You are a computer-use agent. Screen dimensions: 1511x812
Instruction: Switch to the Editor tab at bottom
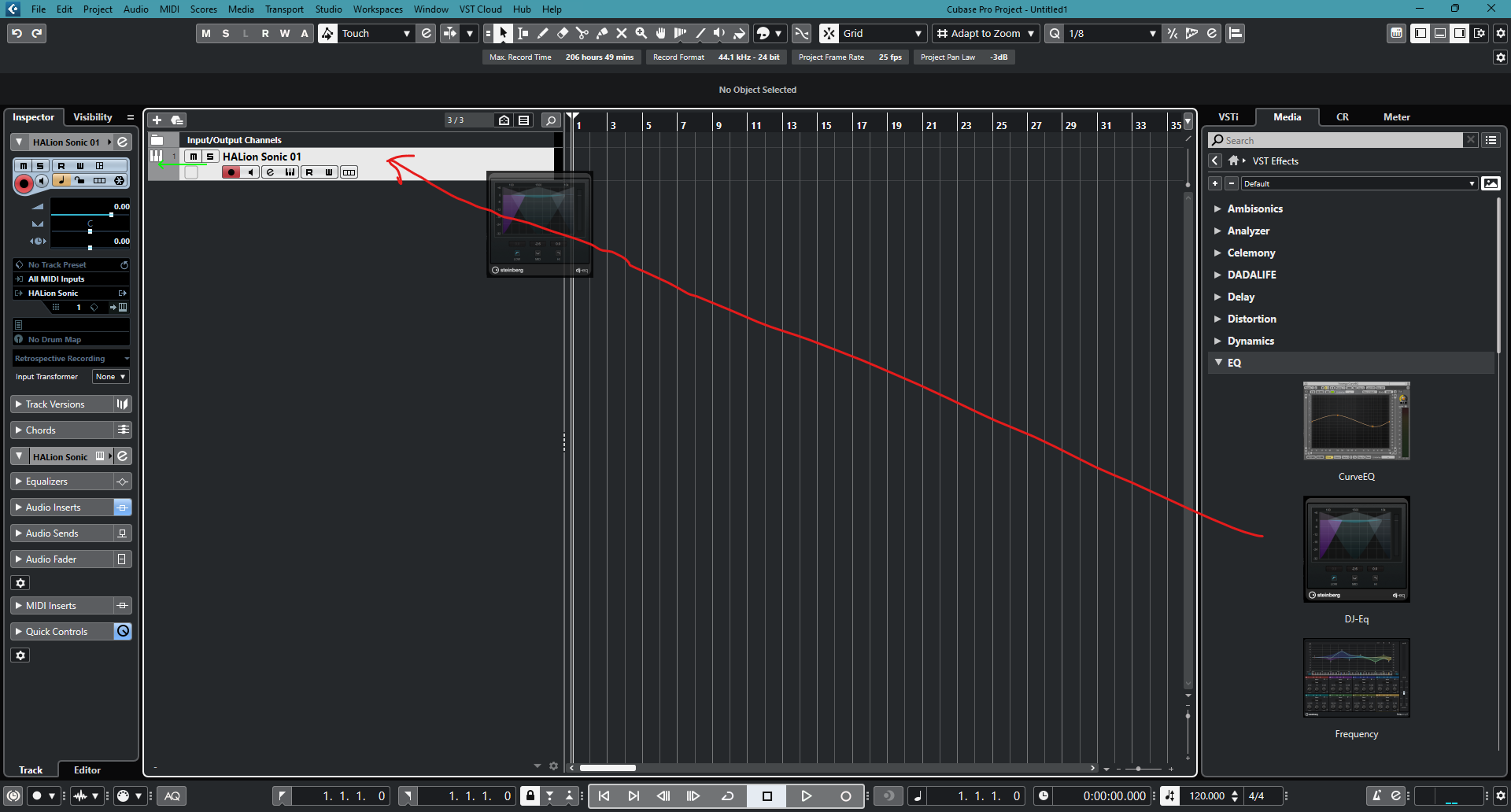87,770
